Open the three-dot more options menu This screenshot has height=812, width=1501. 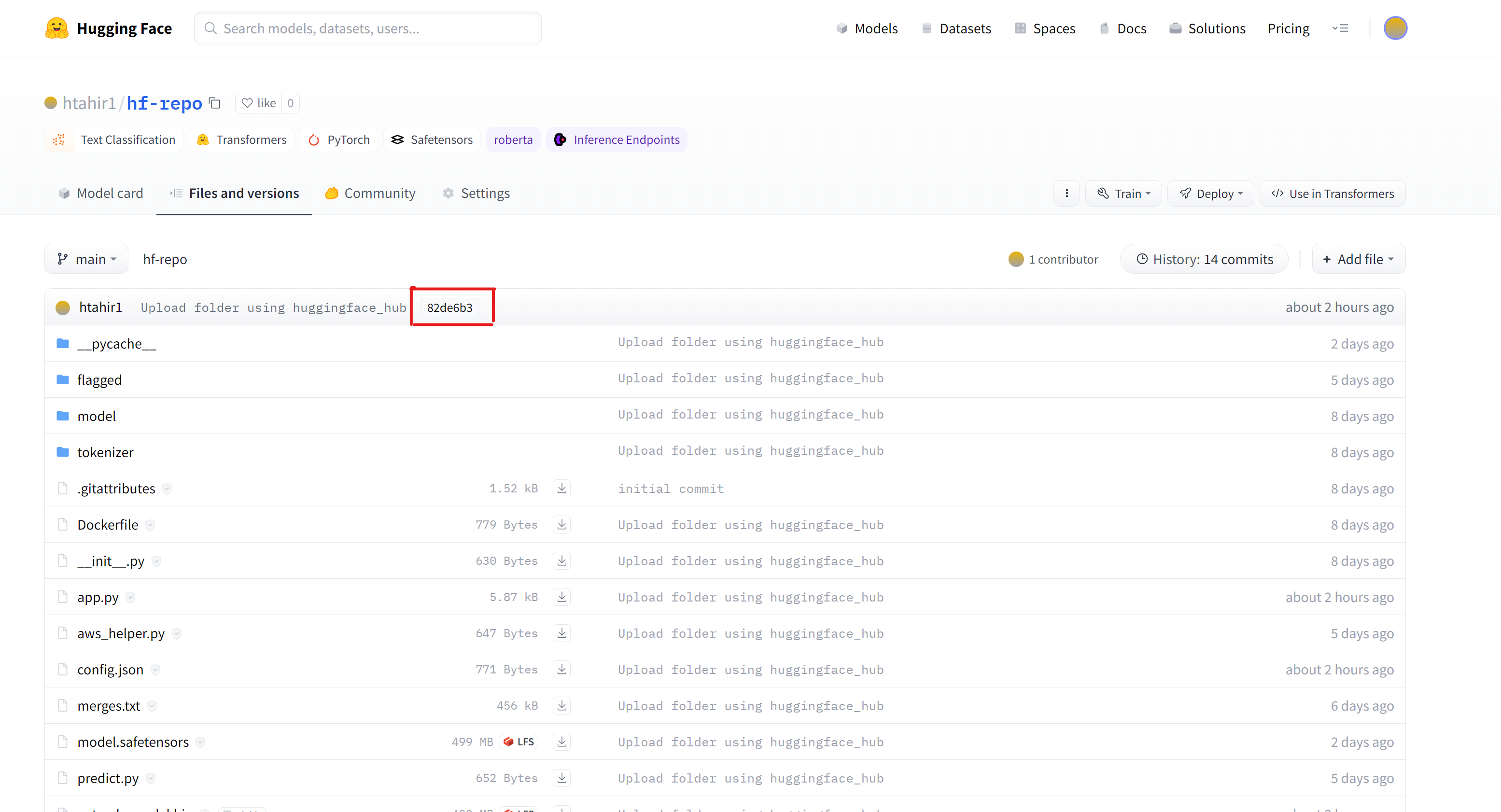point(1066,194)
